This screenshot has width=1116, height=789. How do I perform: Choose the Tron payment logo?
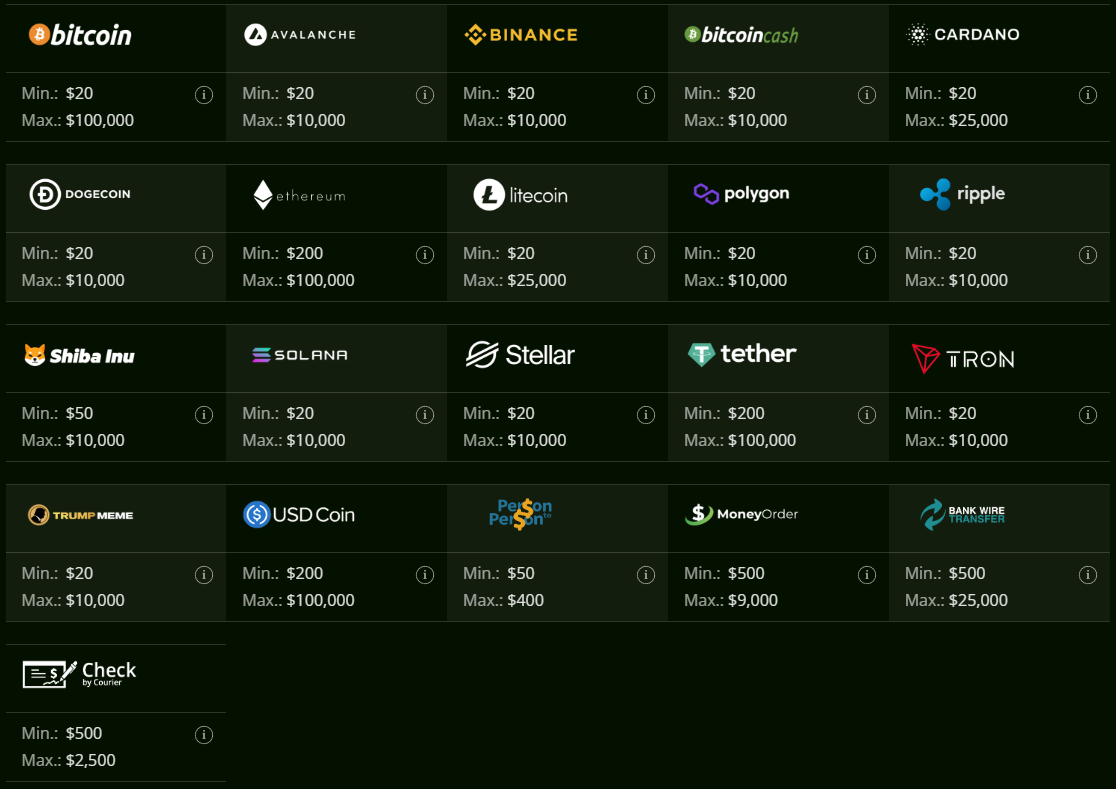[x=962, y=358]
